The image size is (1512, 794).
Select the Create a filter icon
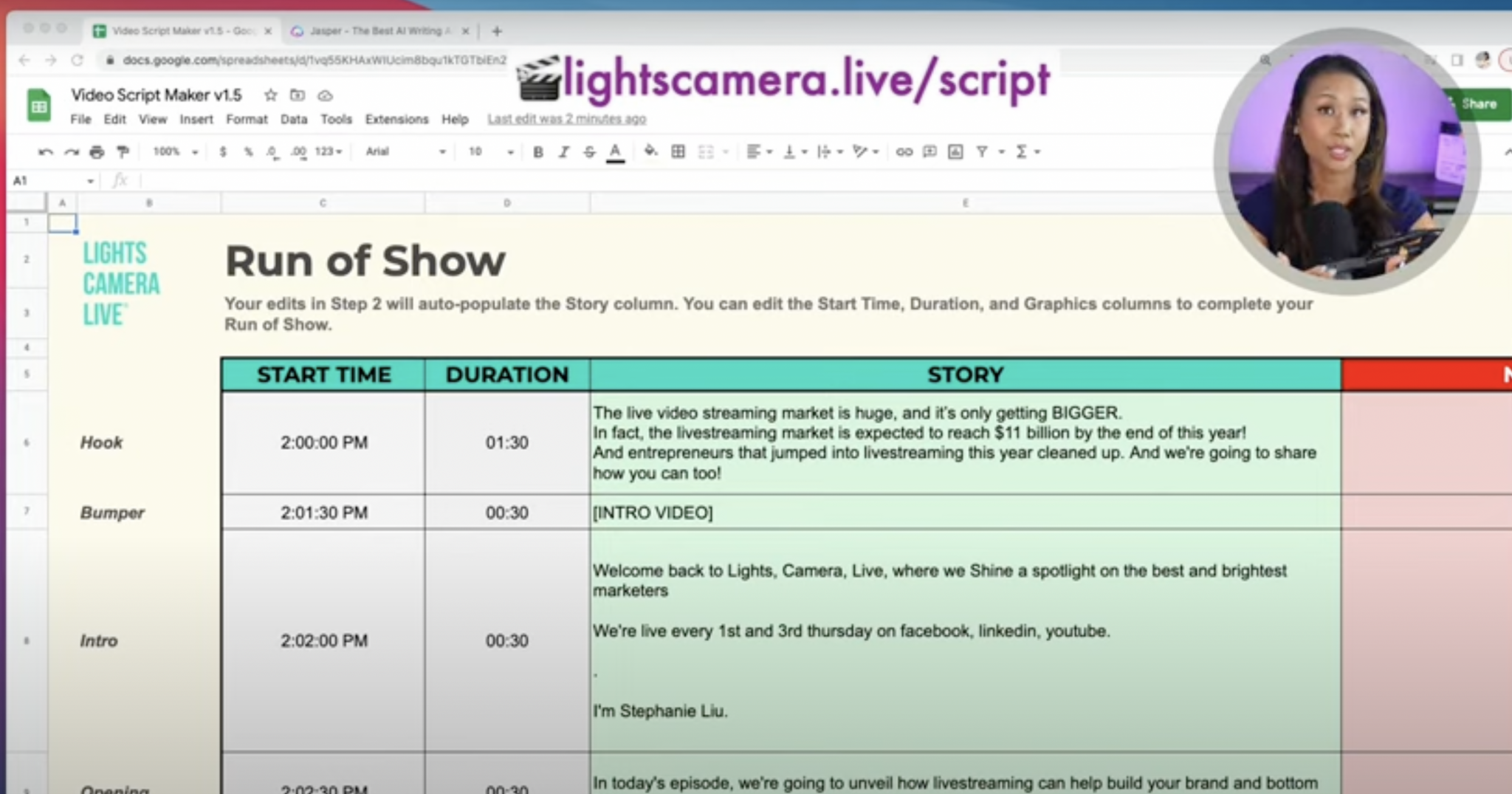982,151
